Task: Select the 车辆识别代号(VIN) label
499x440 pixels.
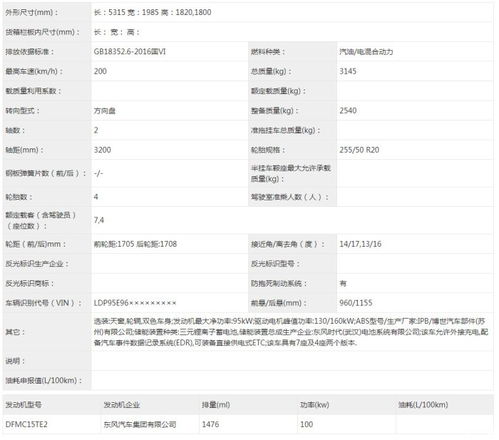Action: click(44, 303)
